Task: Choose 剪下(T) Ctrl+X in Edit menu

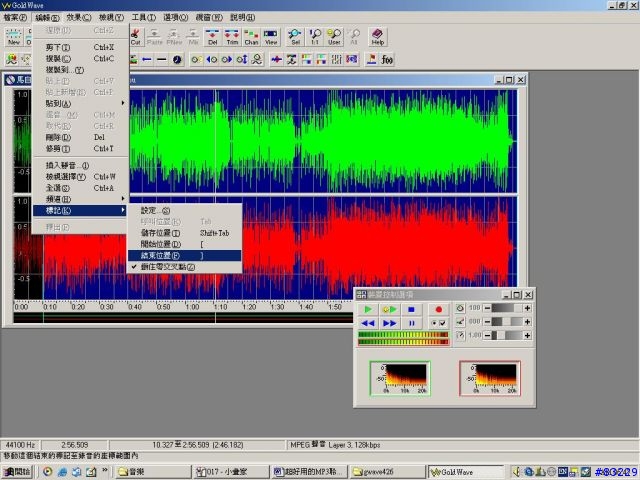Action: tap(80, 47)
